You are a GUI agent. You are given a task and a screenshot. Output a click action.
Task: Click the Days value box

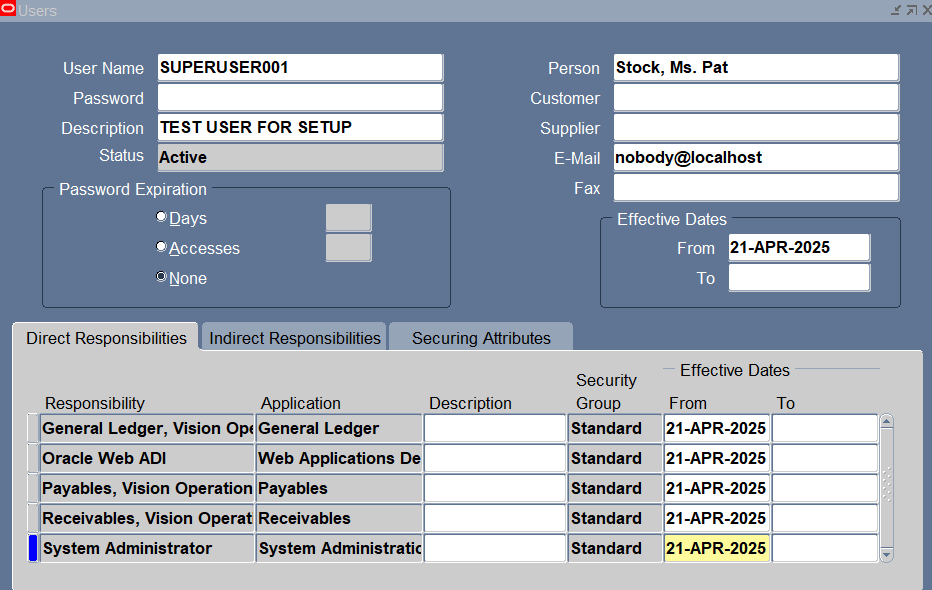click(x=348, y=217)
